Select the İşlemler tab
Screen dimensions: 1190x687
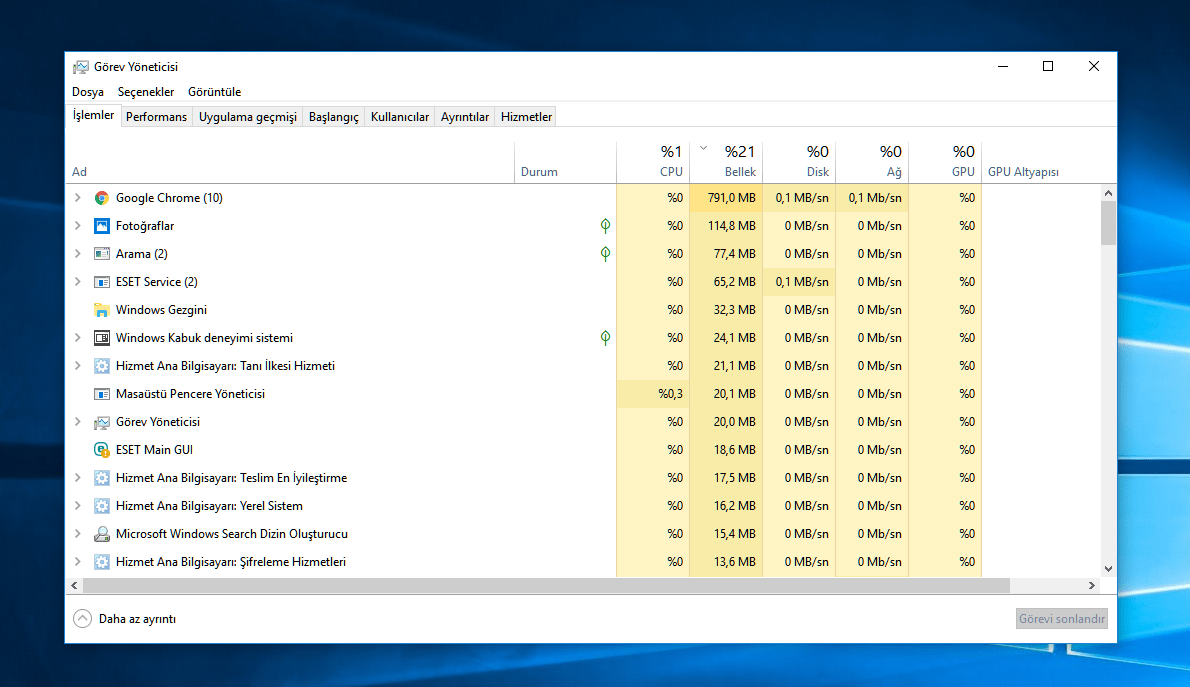93,115
